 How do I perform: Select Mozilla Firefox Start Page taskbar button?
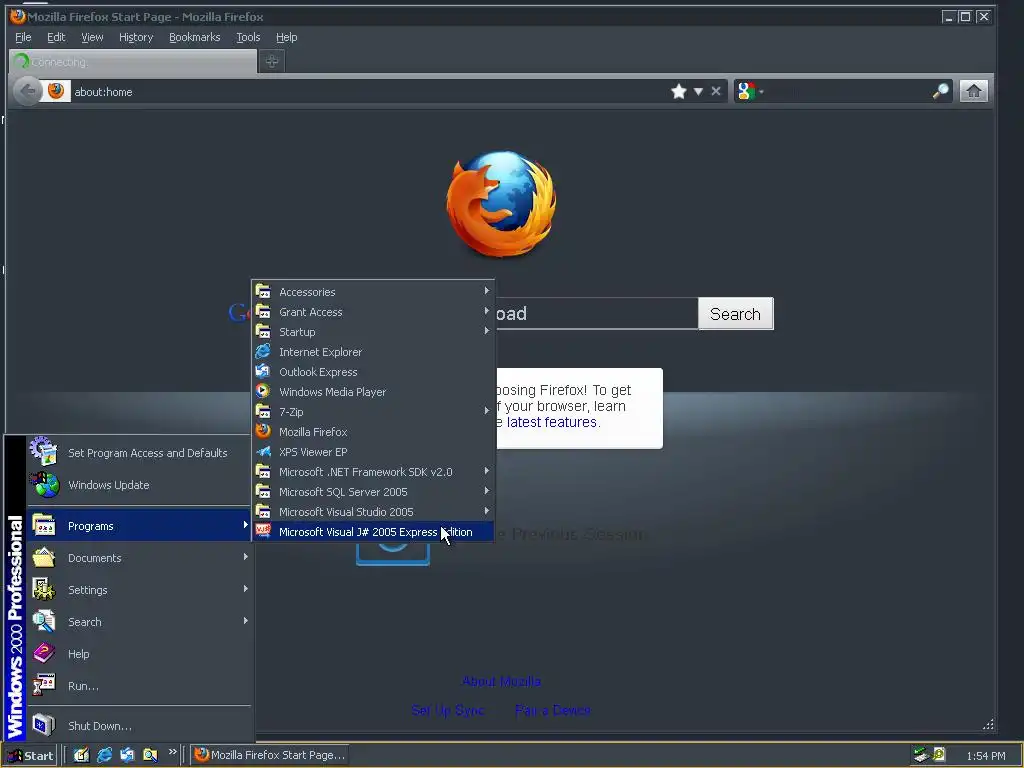pyautogui.click(x=269, y=755)
